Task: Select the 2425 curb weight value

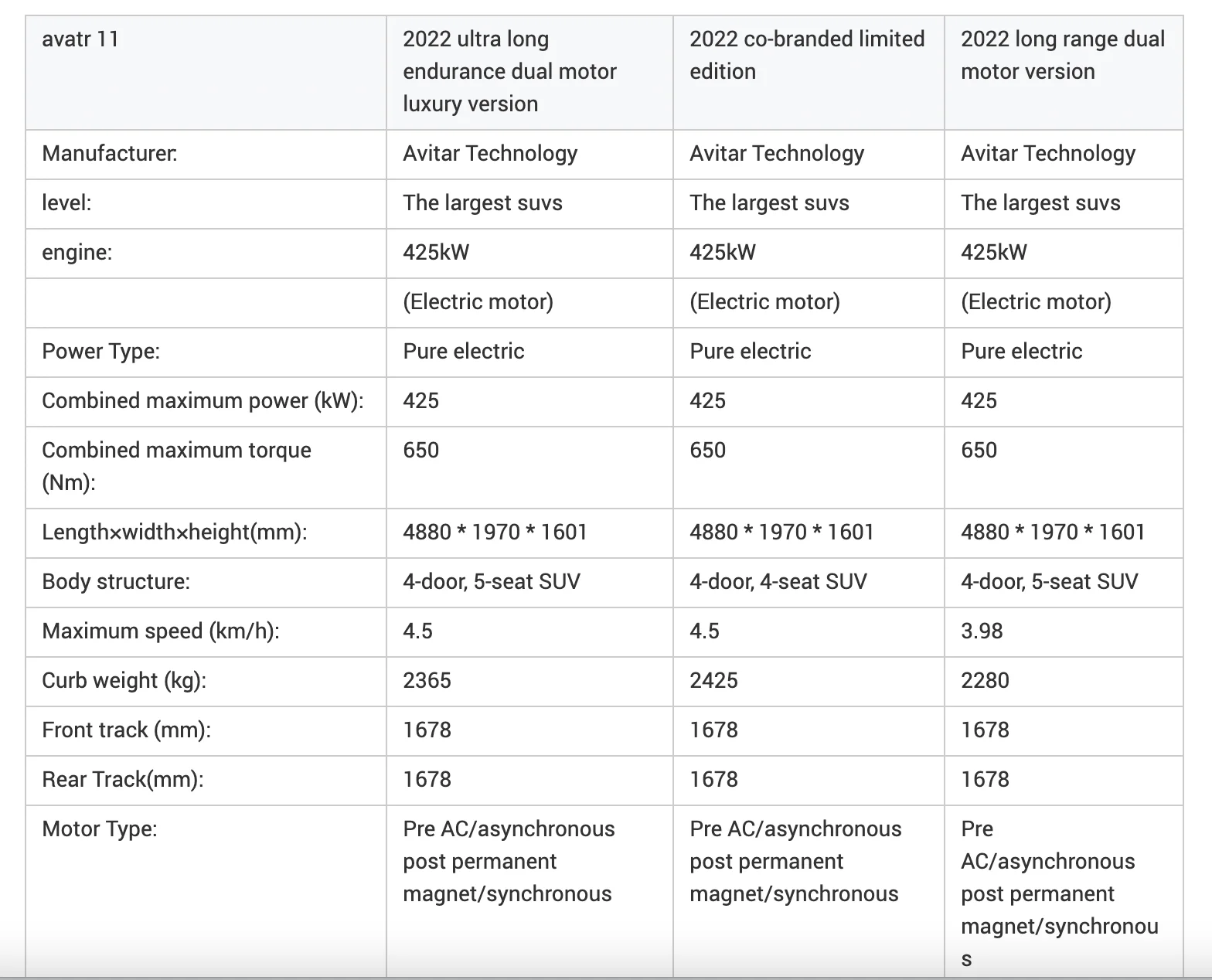Action: click(713, 680)
